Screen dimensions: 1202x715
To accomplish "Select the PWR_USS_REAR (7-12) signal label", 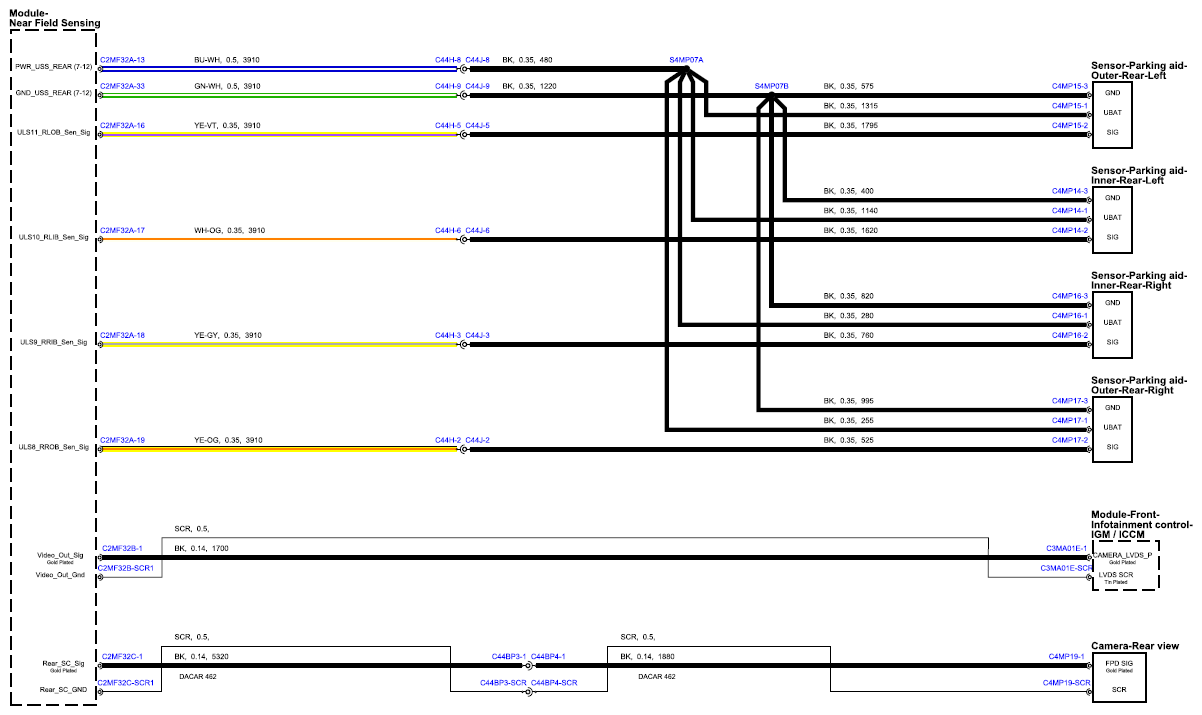I will coord(54,67).
